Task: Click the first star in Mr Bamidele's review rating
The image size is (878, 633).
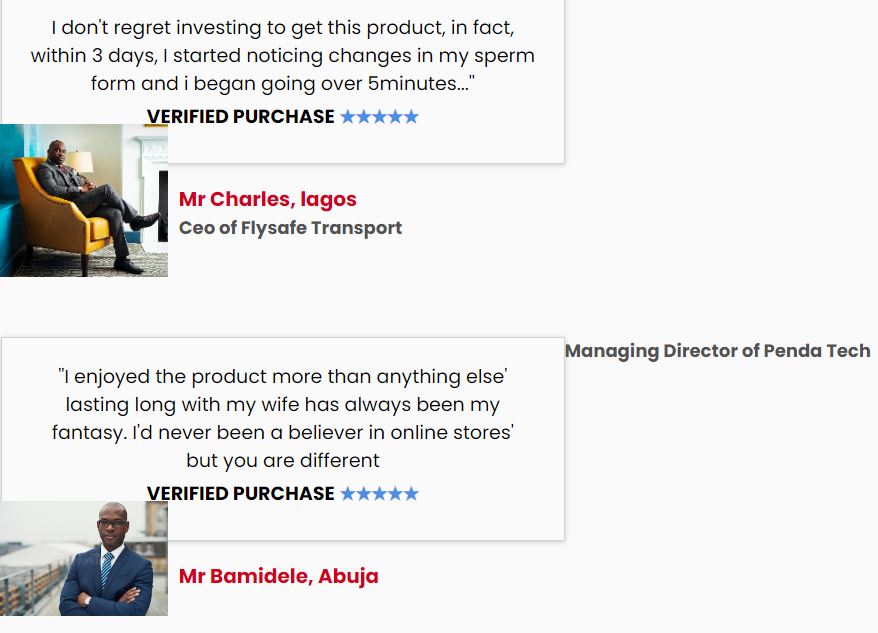Action: [348, 494]
